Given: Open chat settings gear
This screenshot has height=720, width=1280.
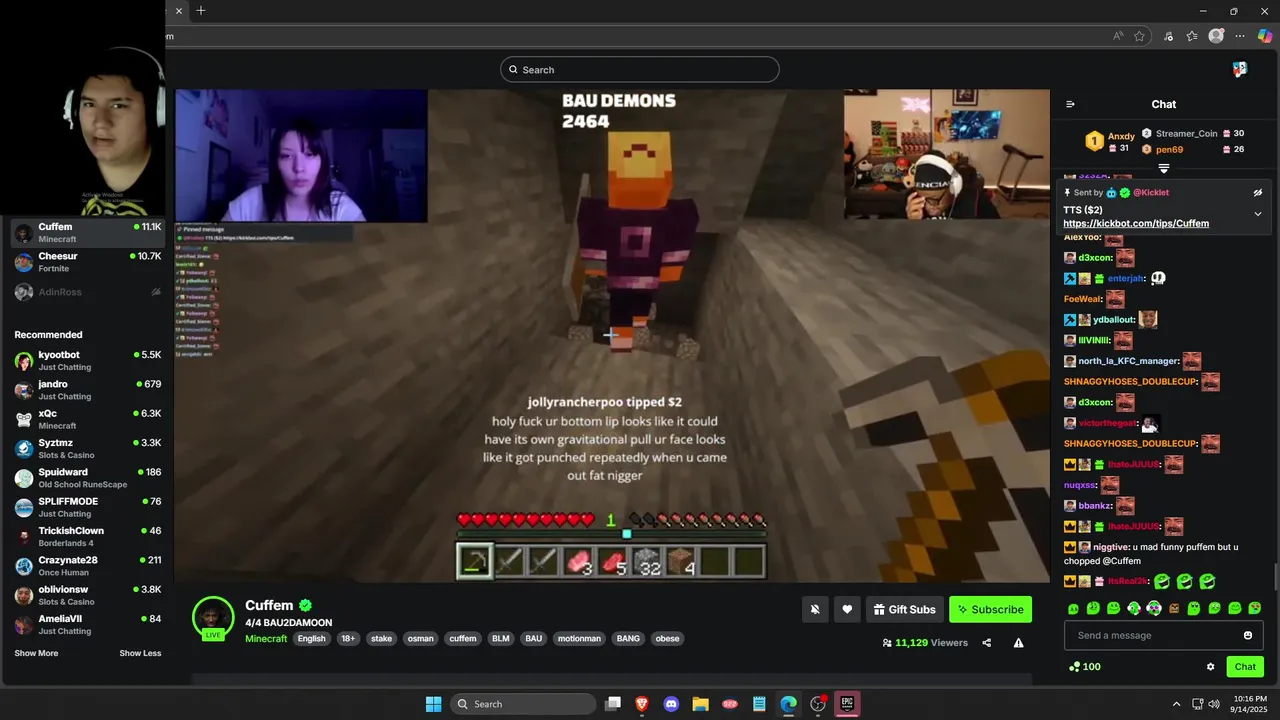Looking at the screenshot, I should (1210, 667).
